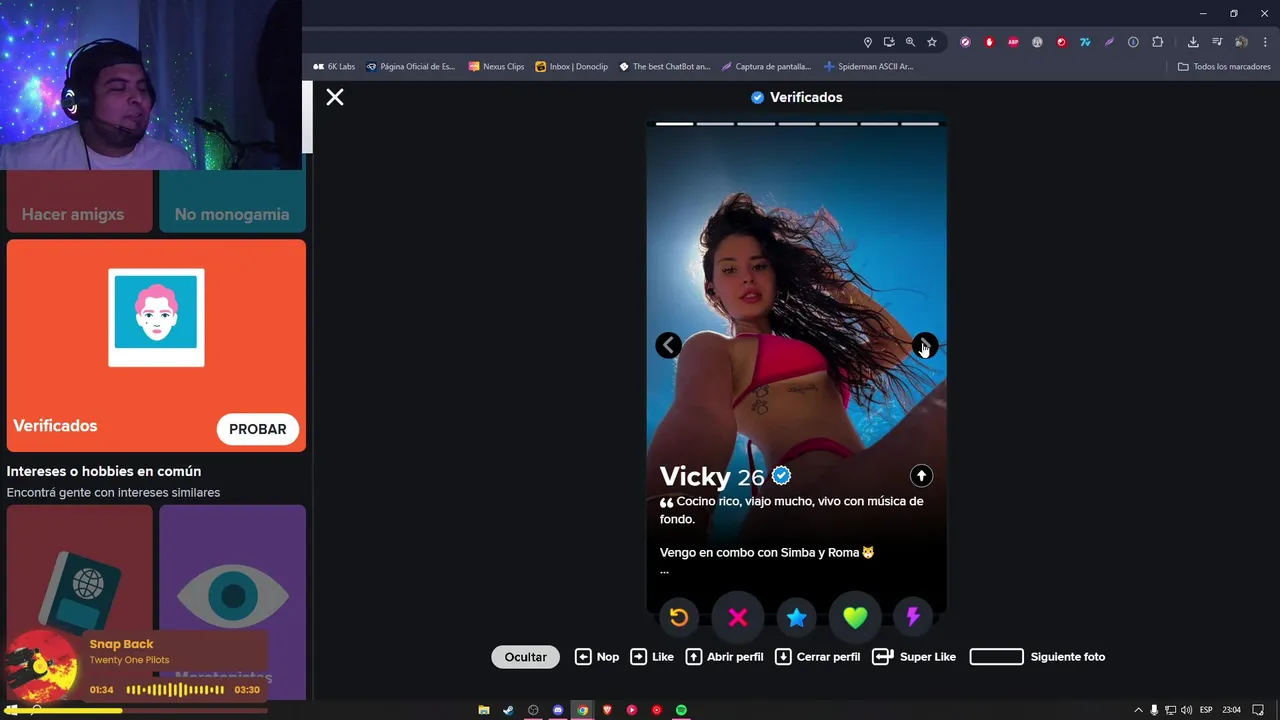The height and width of the screenshot is (720, 1280).
Task: Open The best ChatBot bookmark
Action: [x=665, y=67]
